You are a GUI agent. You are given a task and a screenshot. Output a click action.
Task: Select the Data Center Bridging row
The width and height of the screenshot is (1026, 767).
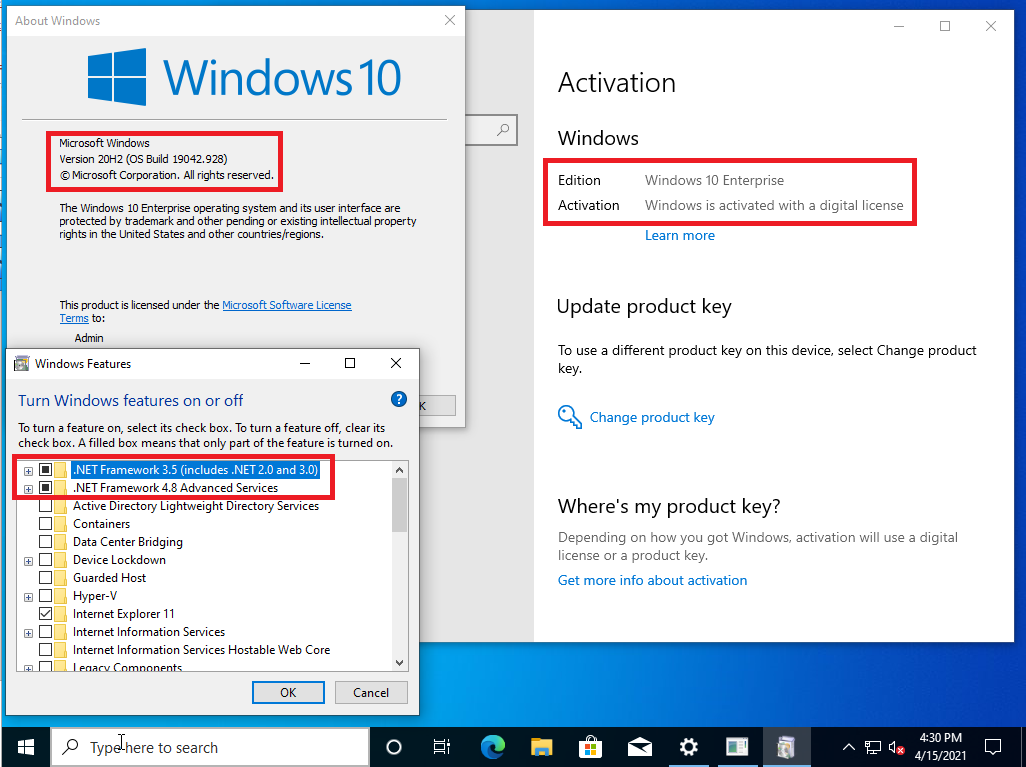pyautogui.click(x=128, y=542)
